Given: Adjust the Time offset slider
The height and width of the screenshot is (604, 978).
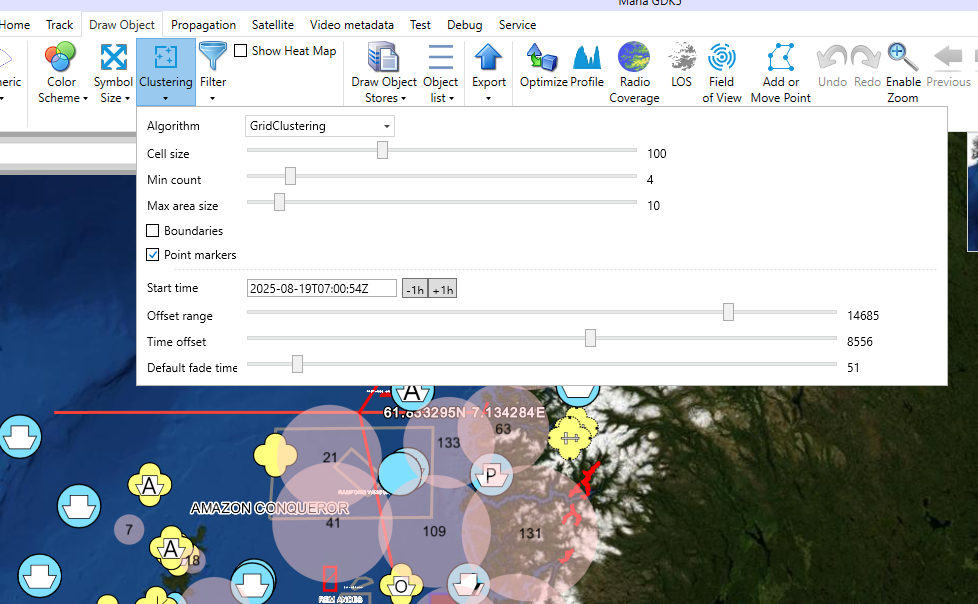Looking at the screenshot, I should 590,338.
